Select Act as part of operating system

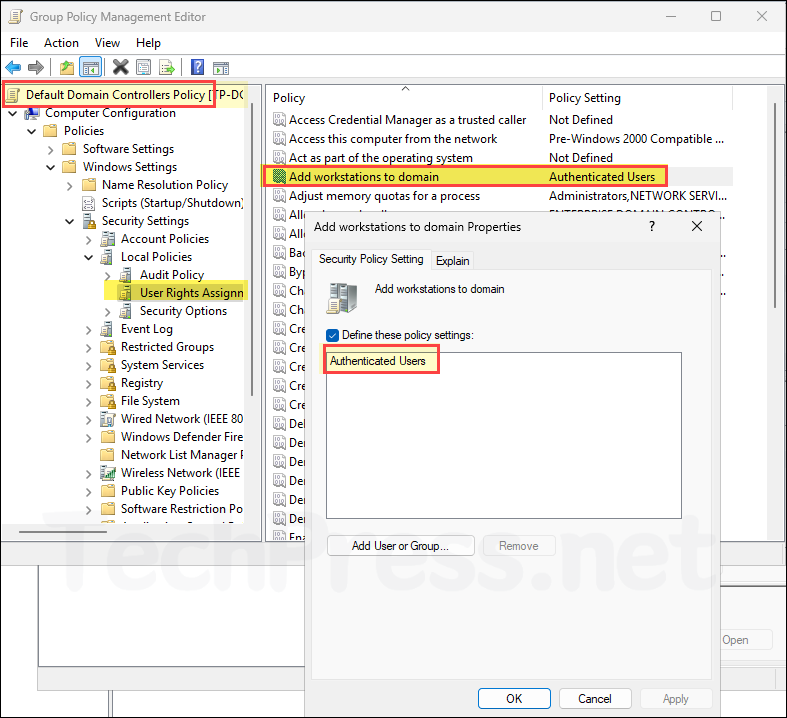tap(380, 158)
